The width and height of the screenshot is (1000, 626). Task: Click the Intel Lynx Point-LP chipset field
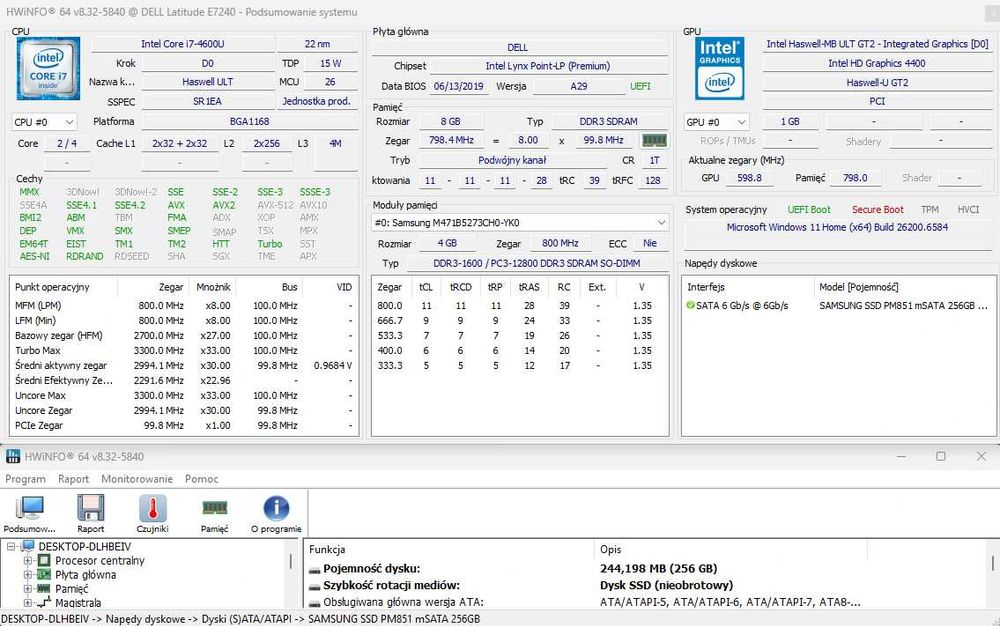point(547,66)
